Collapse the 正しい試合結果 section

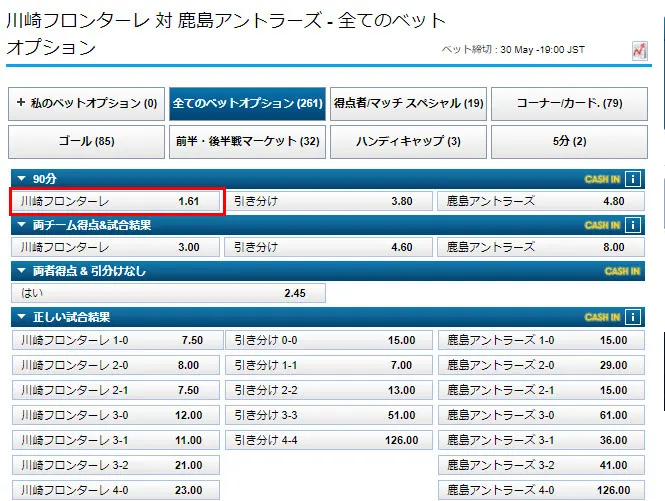pyautogui.click(x=21, y=317)
